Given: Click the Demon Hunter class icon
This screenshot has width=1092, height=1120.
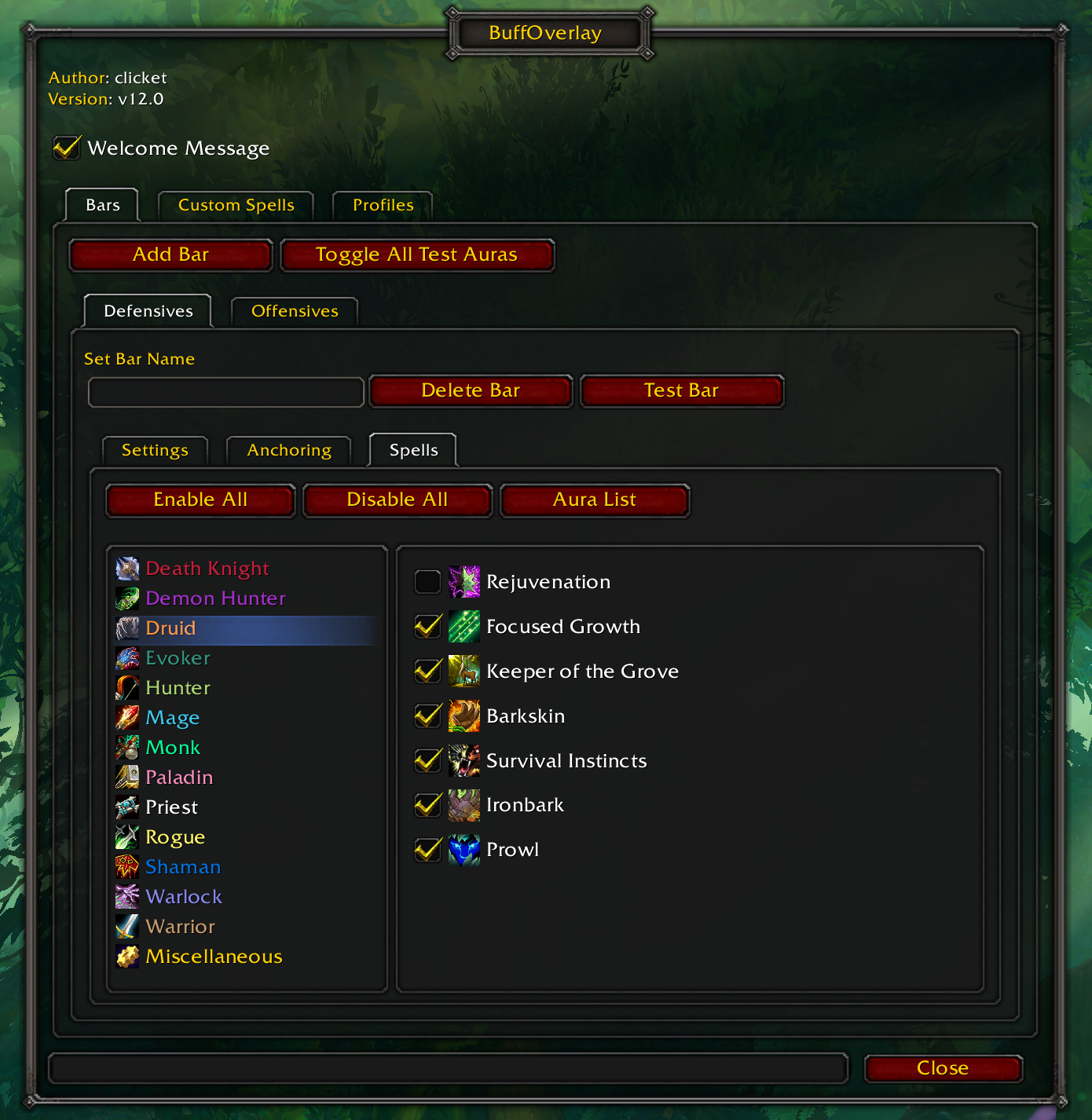Looking at the screenshot, I should tap(127, 598).
